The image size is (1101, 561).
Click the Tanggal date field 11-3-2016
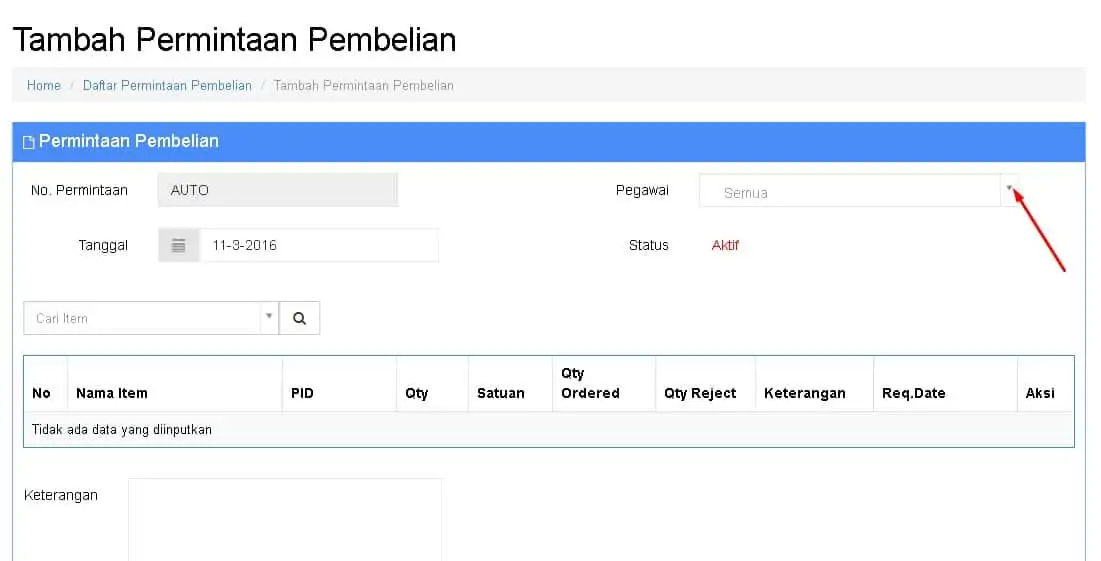point(319,245)
